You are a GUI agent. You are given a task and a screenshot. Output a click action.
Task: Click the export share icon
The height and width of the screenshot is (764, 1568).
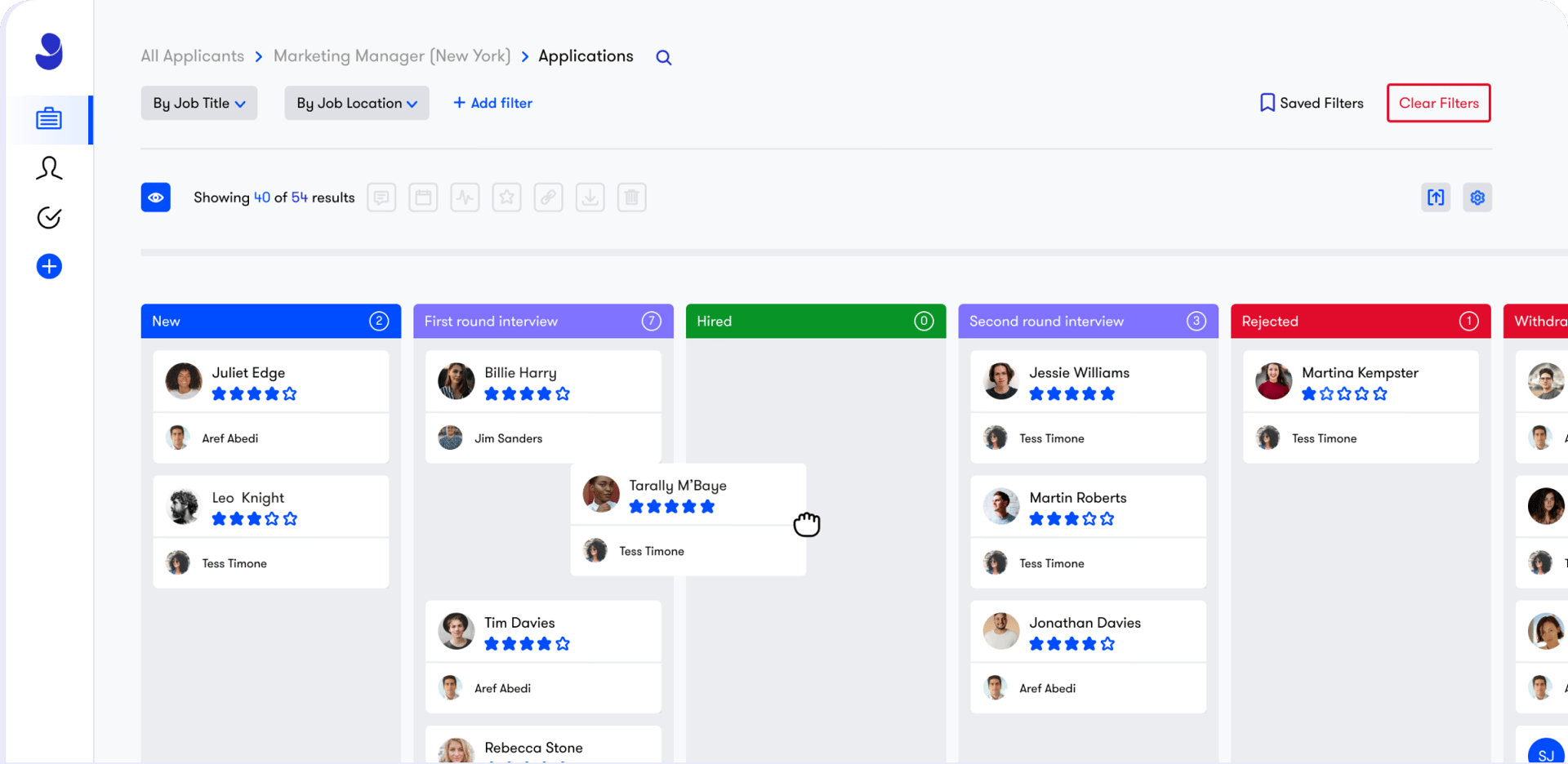click(1436, 198)
